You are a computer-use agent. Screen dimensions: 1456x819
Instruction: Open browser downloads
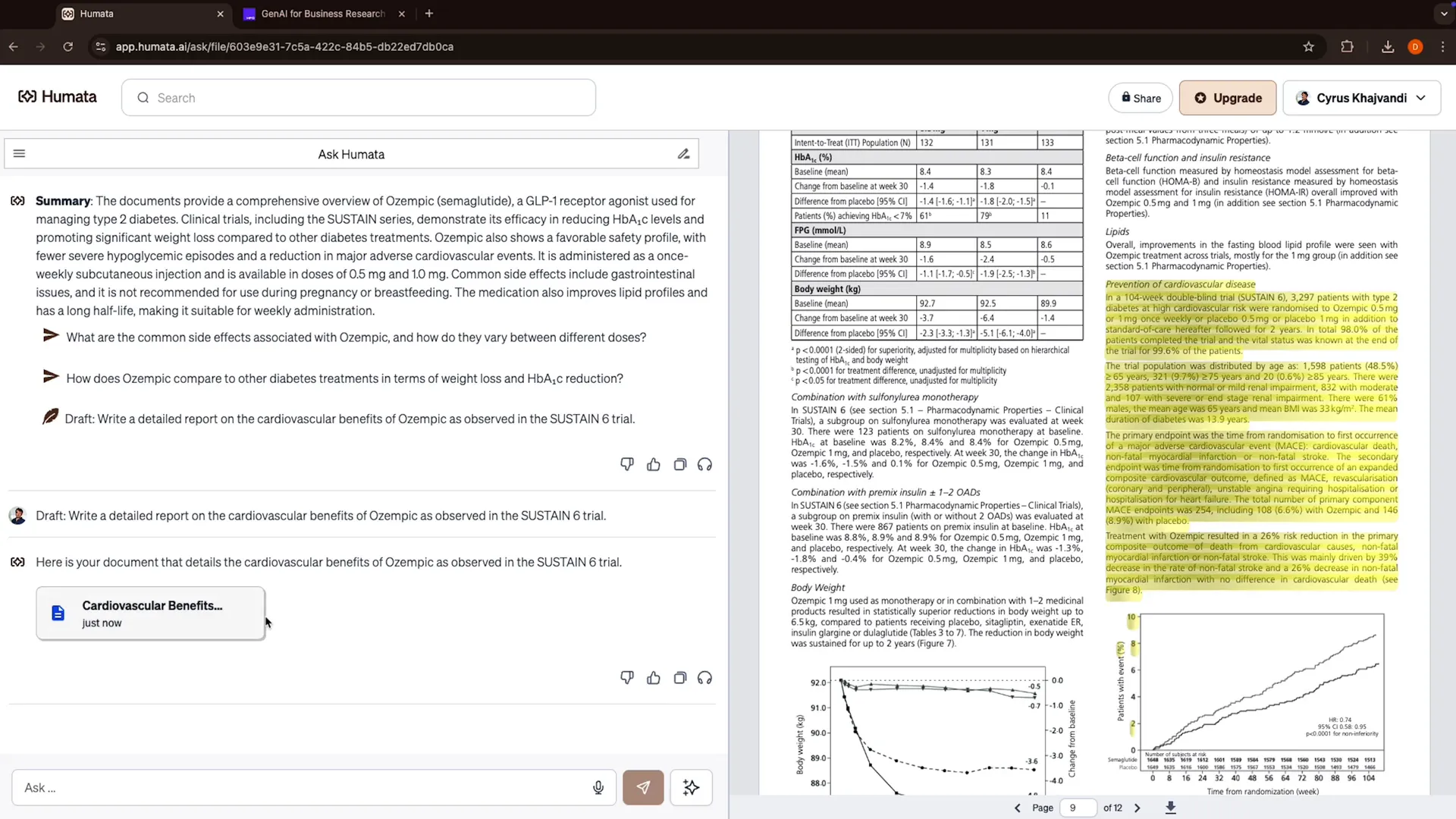[x=1388, y=46]
